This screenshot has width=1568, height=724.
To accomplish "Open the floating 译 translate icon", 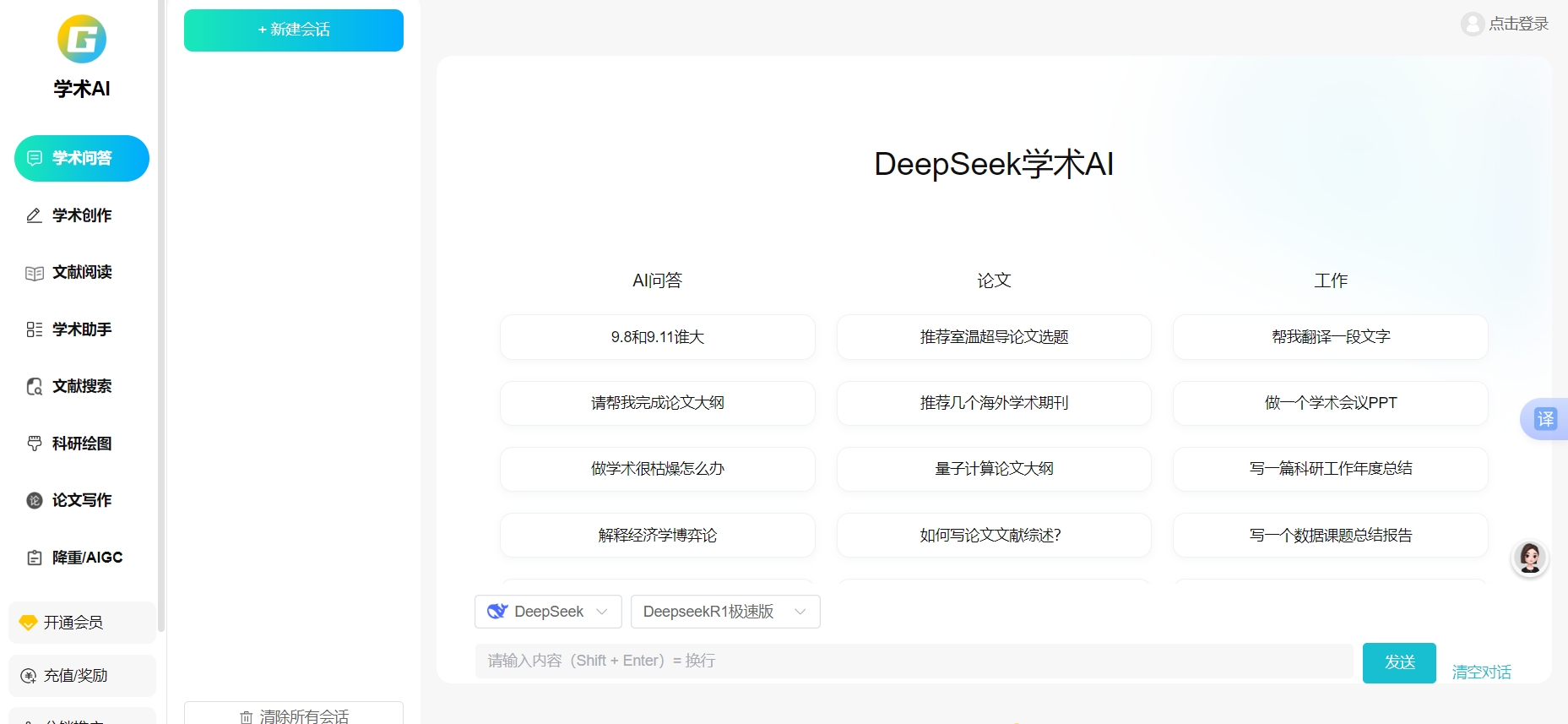I will coord(1544,419).
